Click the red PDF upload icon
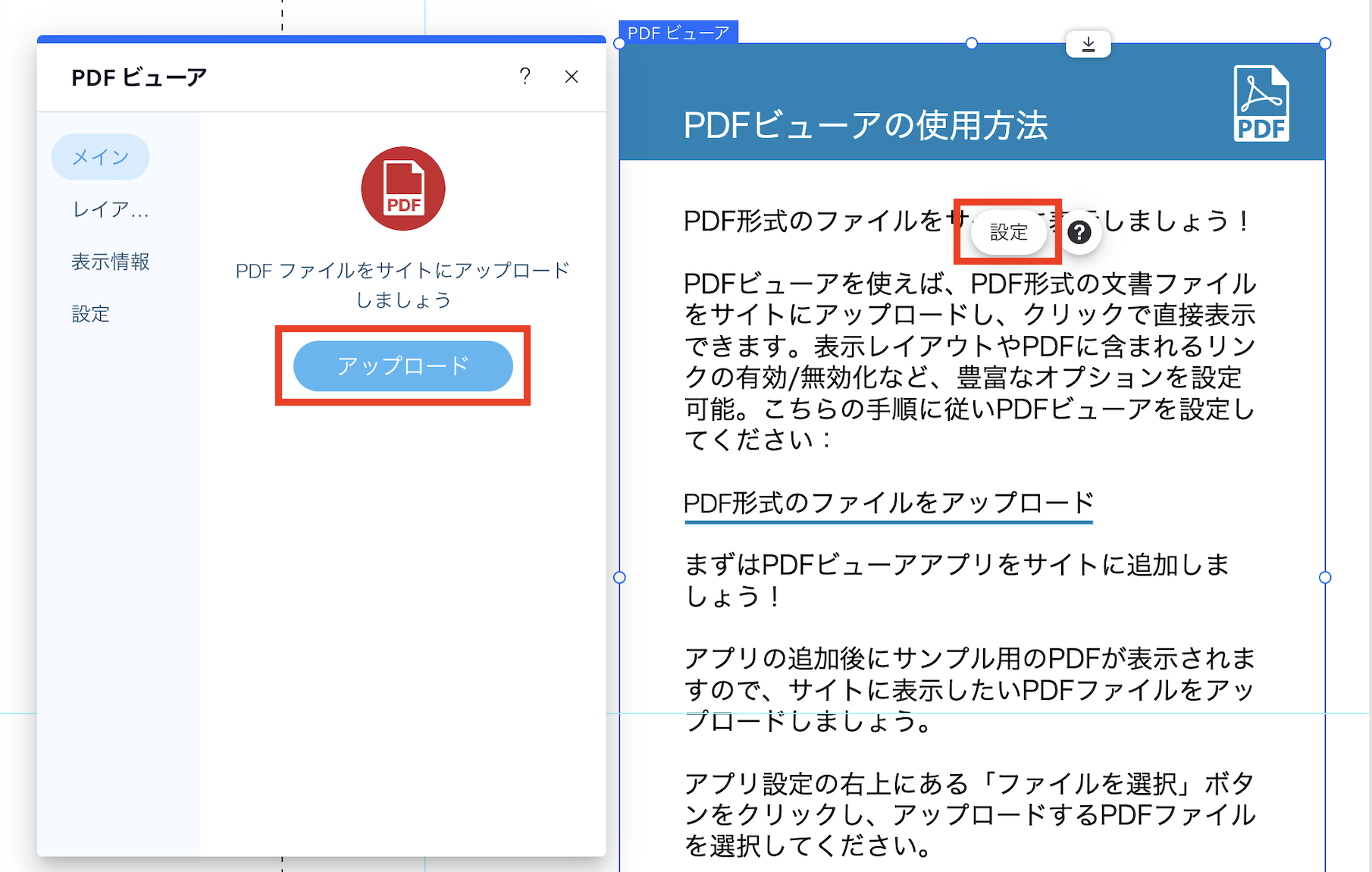Image resolution: width=1372 pixels, height=872 pixels. coord(403,188)
